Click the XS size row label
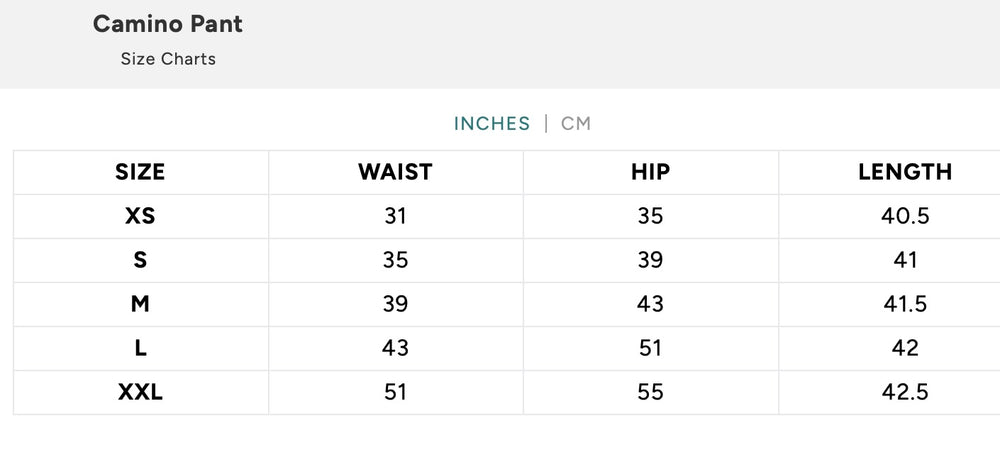The image size is (1000, 450). pos(140,216)
